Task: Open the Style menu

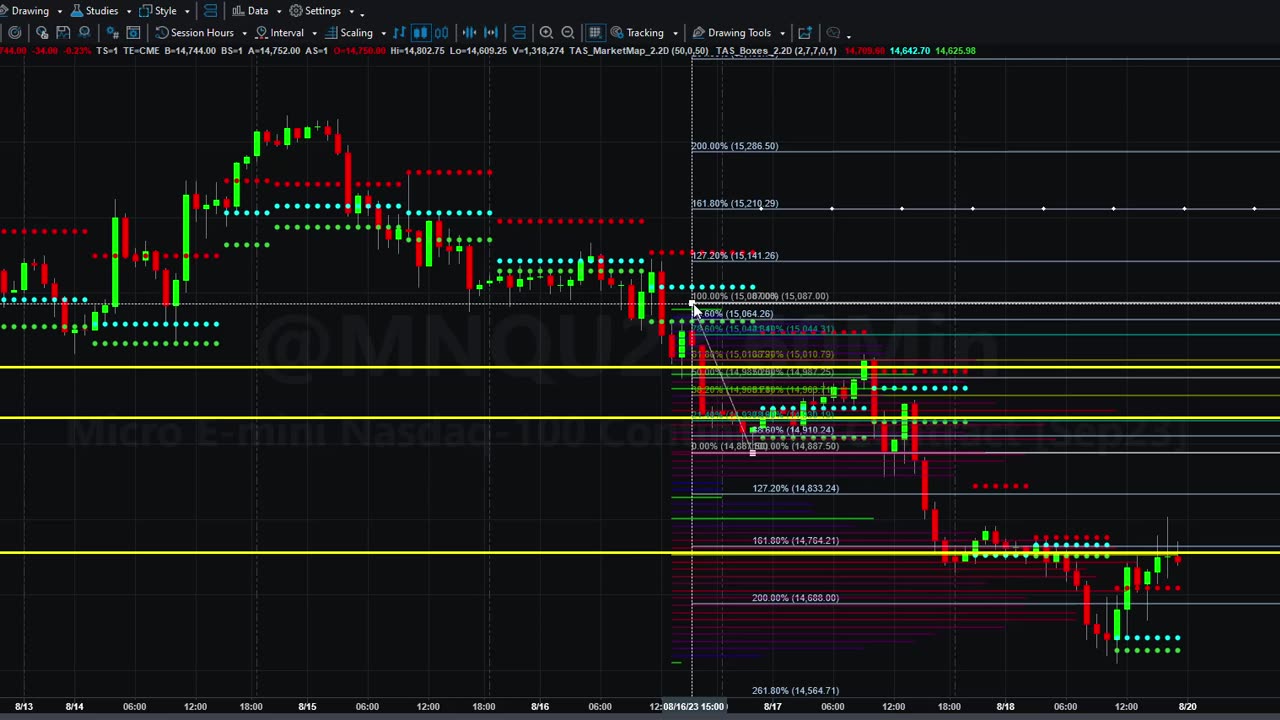Action: coord(157,11)
